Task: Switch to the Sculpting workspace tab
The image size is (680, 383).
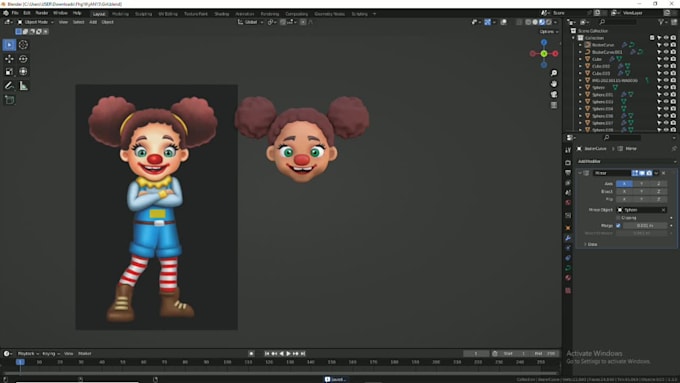Action: coord(143,14)
